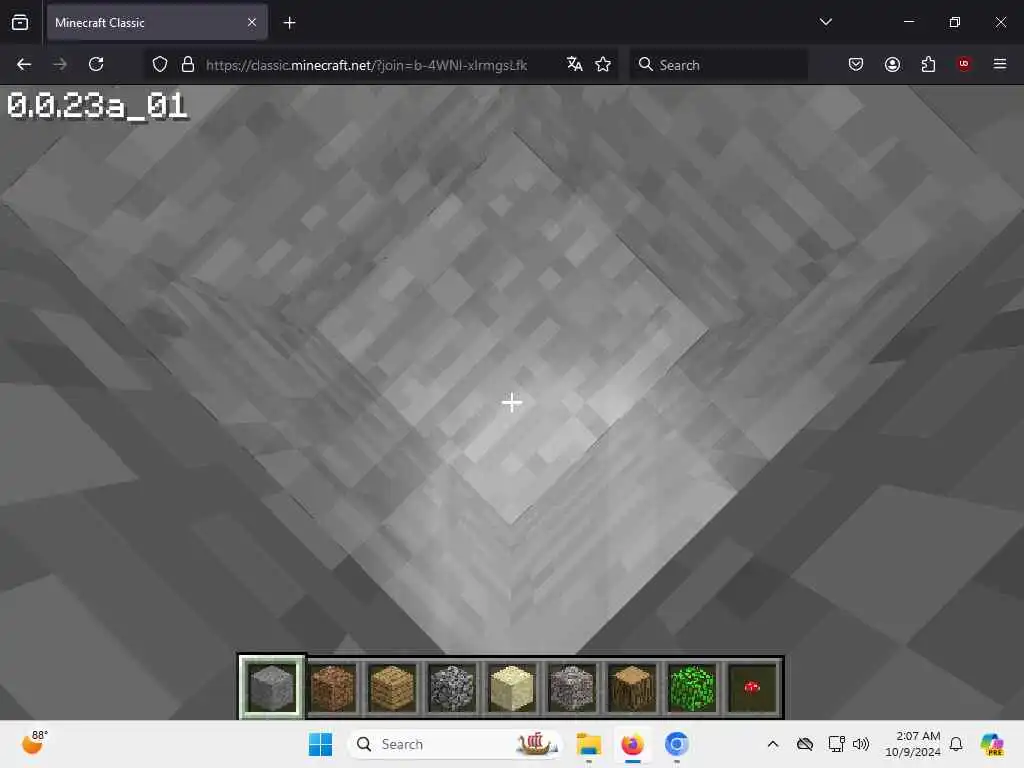This screenshot has width=1024, height=768.
Task: Click the taskbar Search box
Action: click(455, 744)
